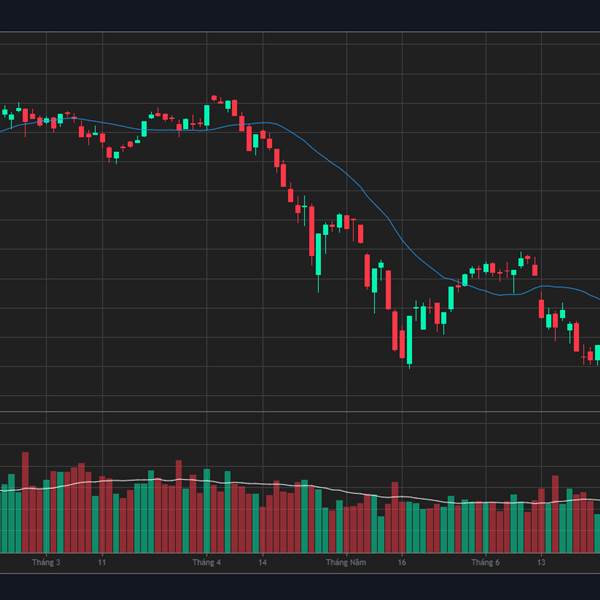This screenshot has height=600, width=600.
Task: Click the "16" date label on time axis
Action: [x=402, y=562]
